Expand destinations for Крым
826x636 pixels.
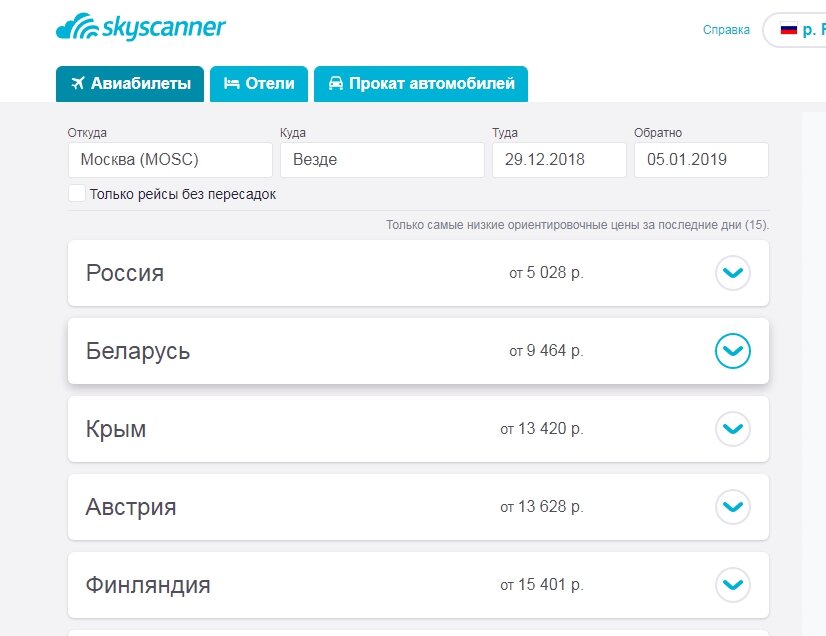(733, 429)
